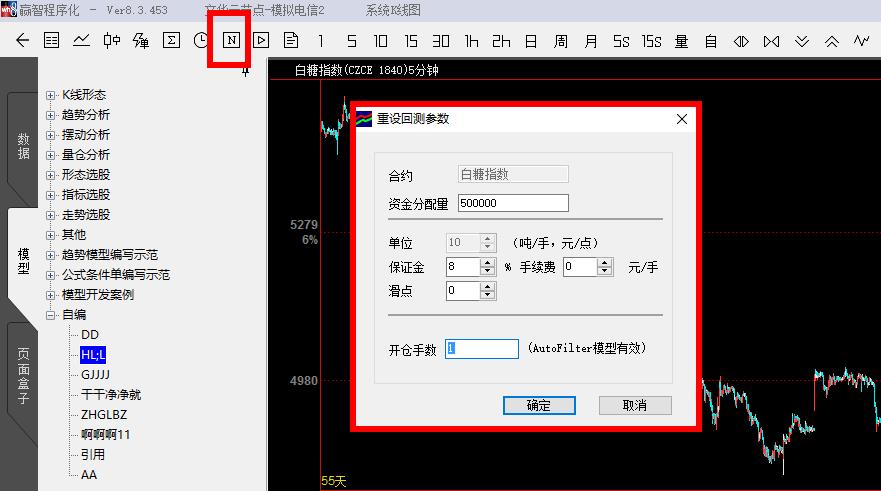Expand the 趋势分析 tree node

(51, 115)
